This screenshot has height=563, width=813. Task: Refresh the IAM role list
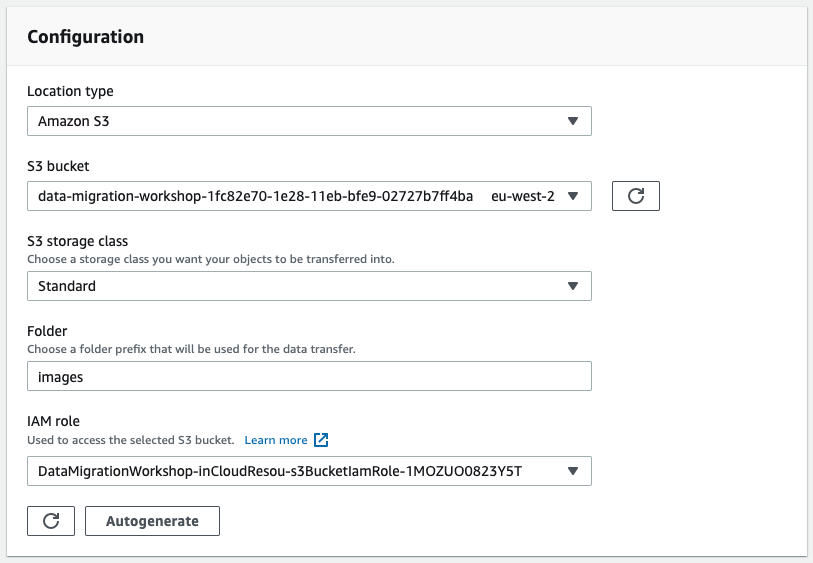pyautogui.click(x=51, y=521)
